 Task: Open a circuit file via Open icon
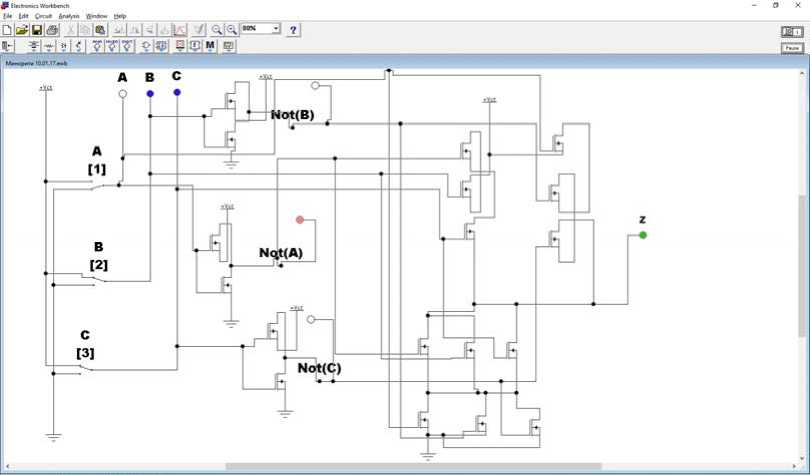point(22,30)
